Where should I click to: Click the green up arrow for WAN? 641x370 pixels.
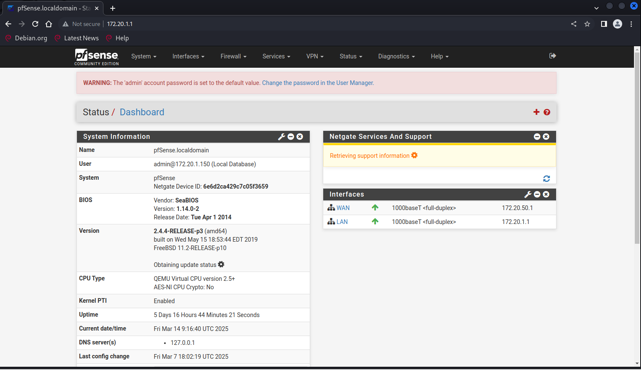coord(375,208)
